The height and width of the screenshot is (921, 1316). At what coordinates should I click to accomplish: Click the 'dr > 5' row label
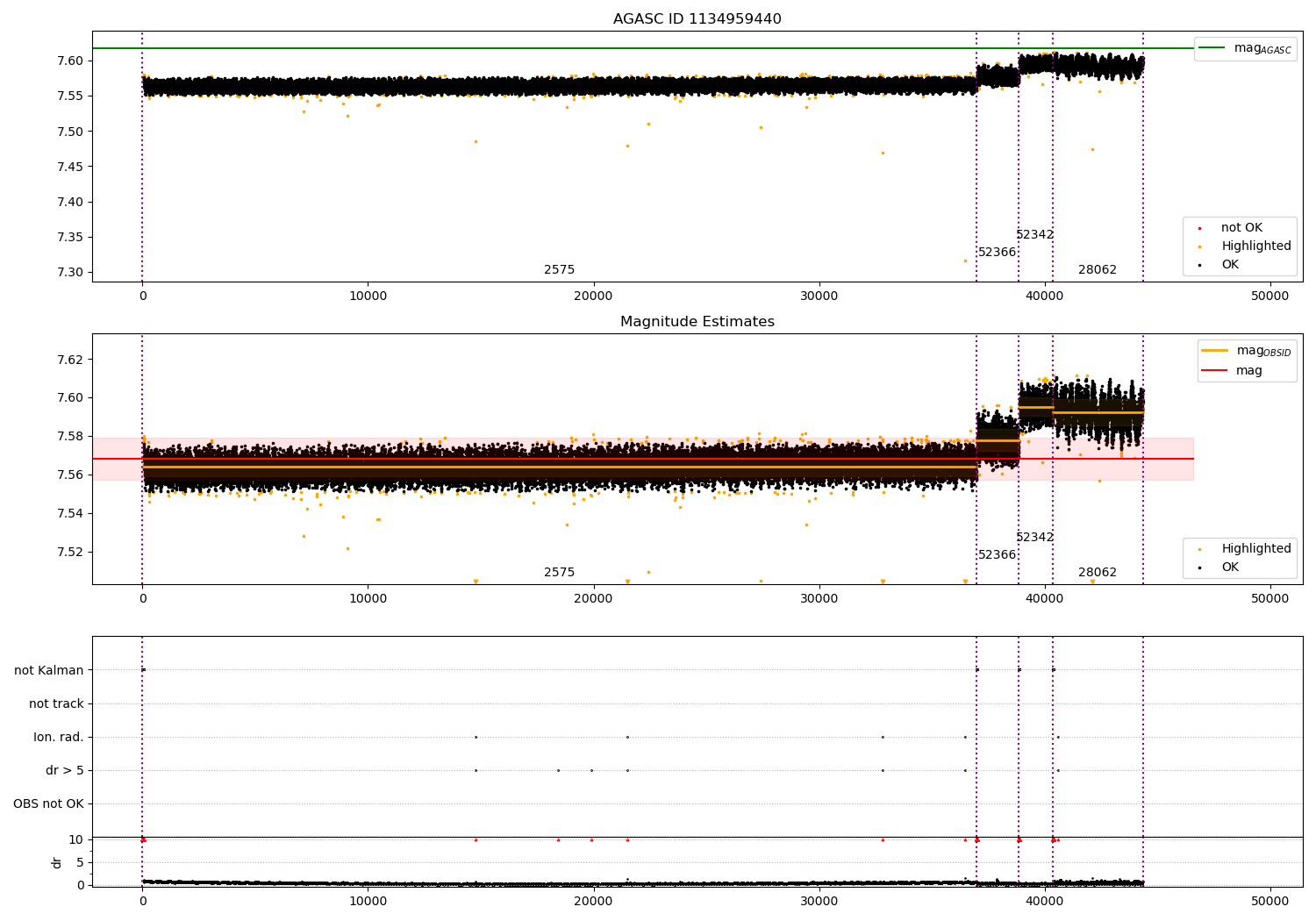(65, 771)
